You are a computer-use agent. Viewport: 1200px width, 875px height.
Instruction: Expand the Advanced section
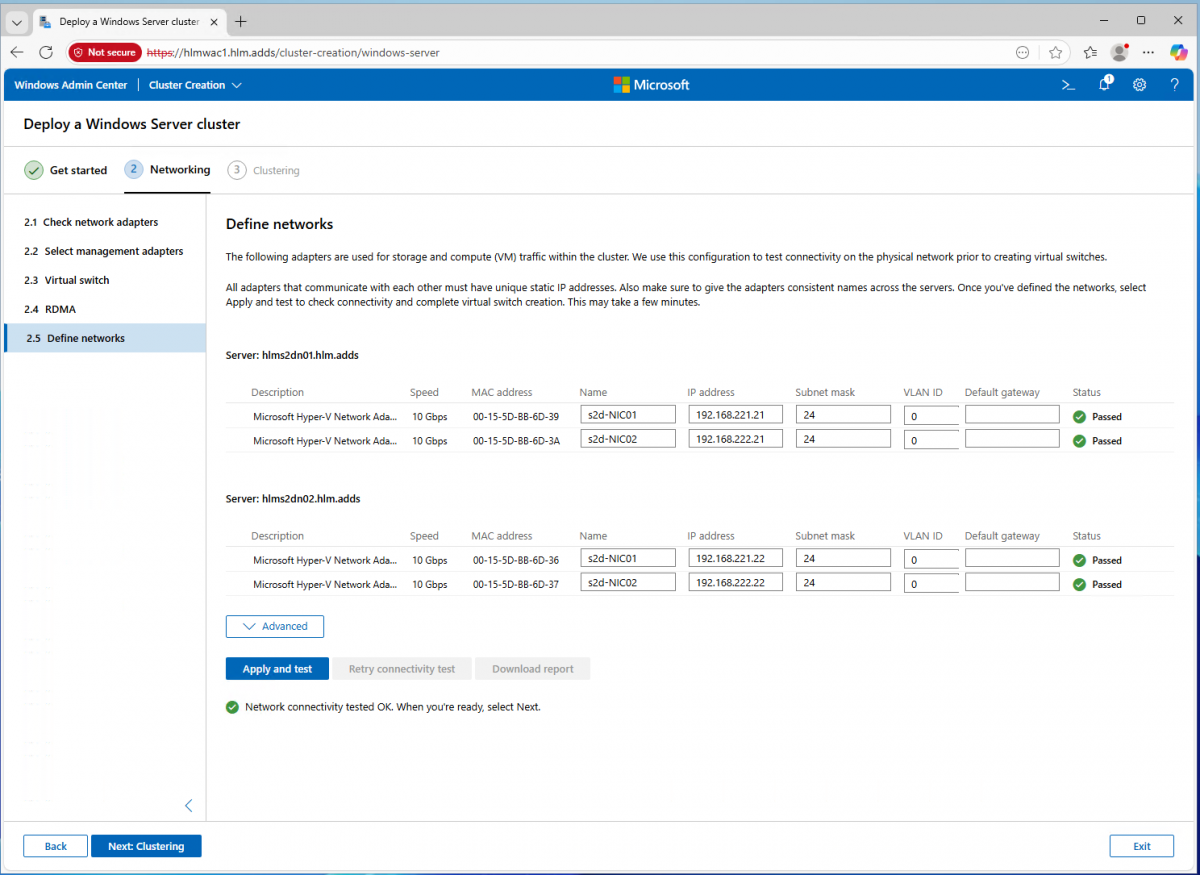[x=275, y=626]
